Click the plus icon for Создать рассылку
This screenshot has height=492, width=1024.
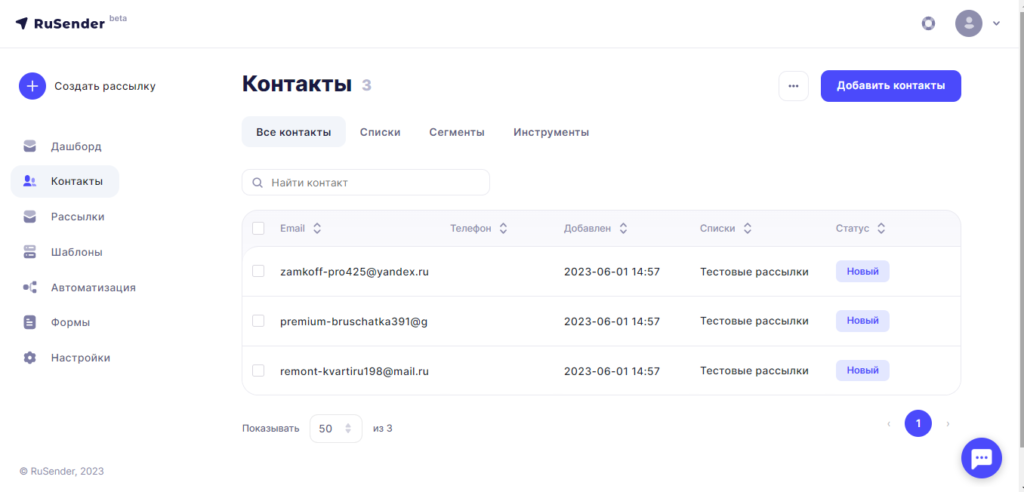[x=32, y=86]
